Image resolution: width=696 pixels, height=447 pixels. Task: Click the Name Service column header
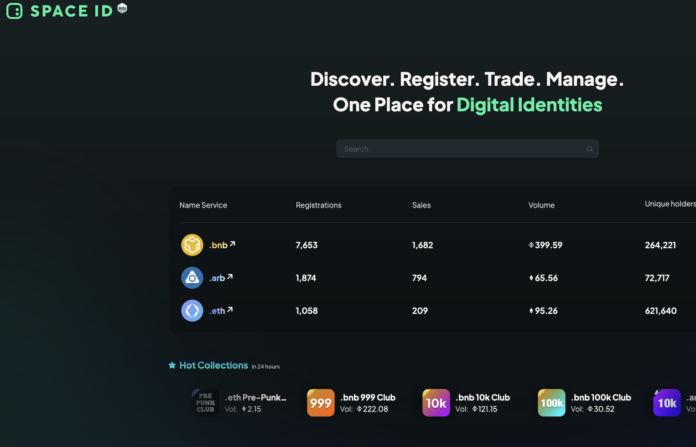coord(203,205)
